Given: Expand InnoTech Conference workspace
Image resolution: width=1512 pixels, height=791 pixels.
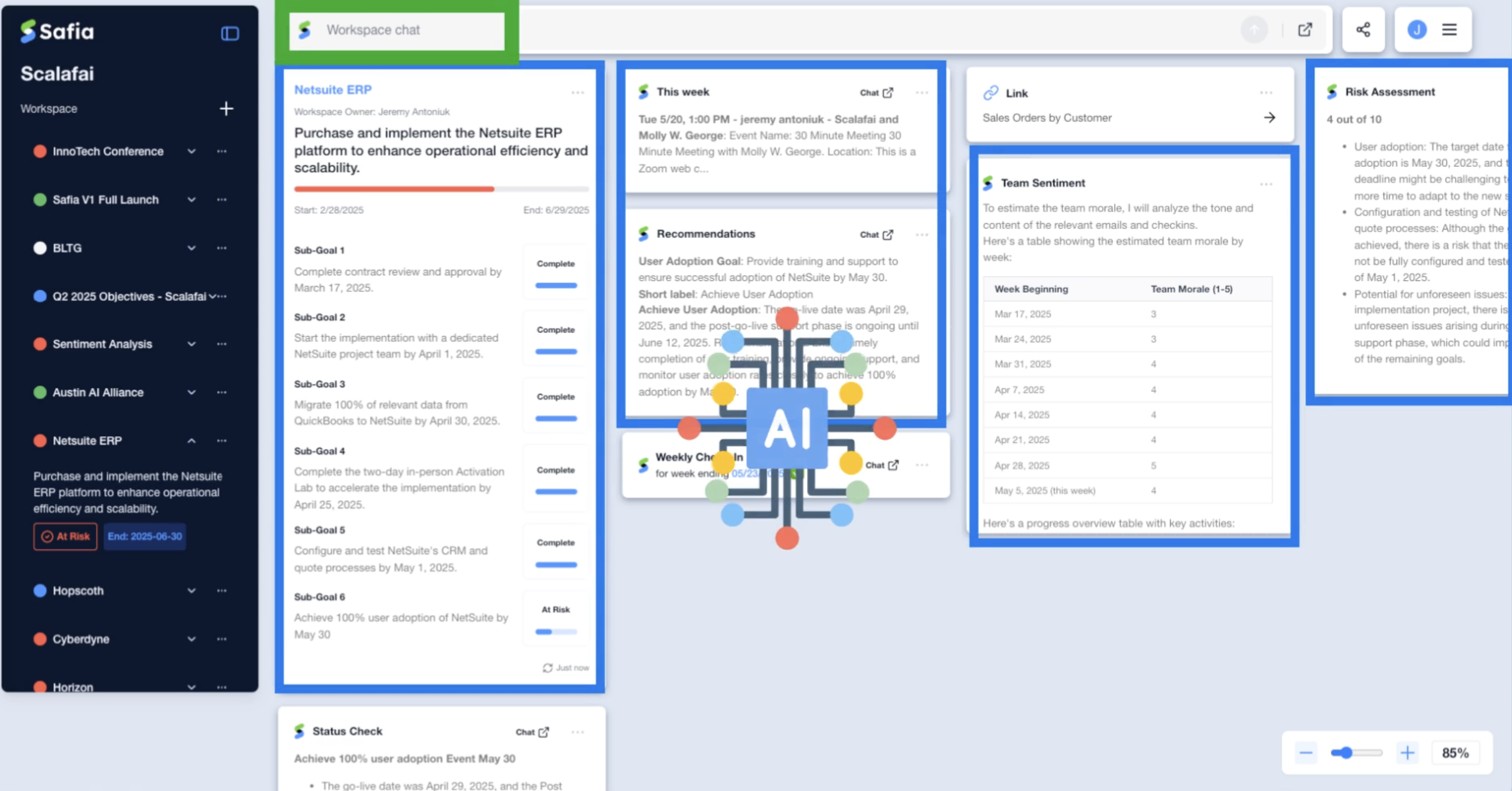Looking at the screenshot, I should click(191, 151).
